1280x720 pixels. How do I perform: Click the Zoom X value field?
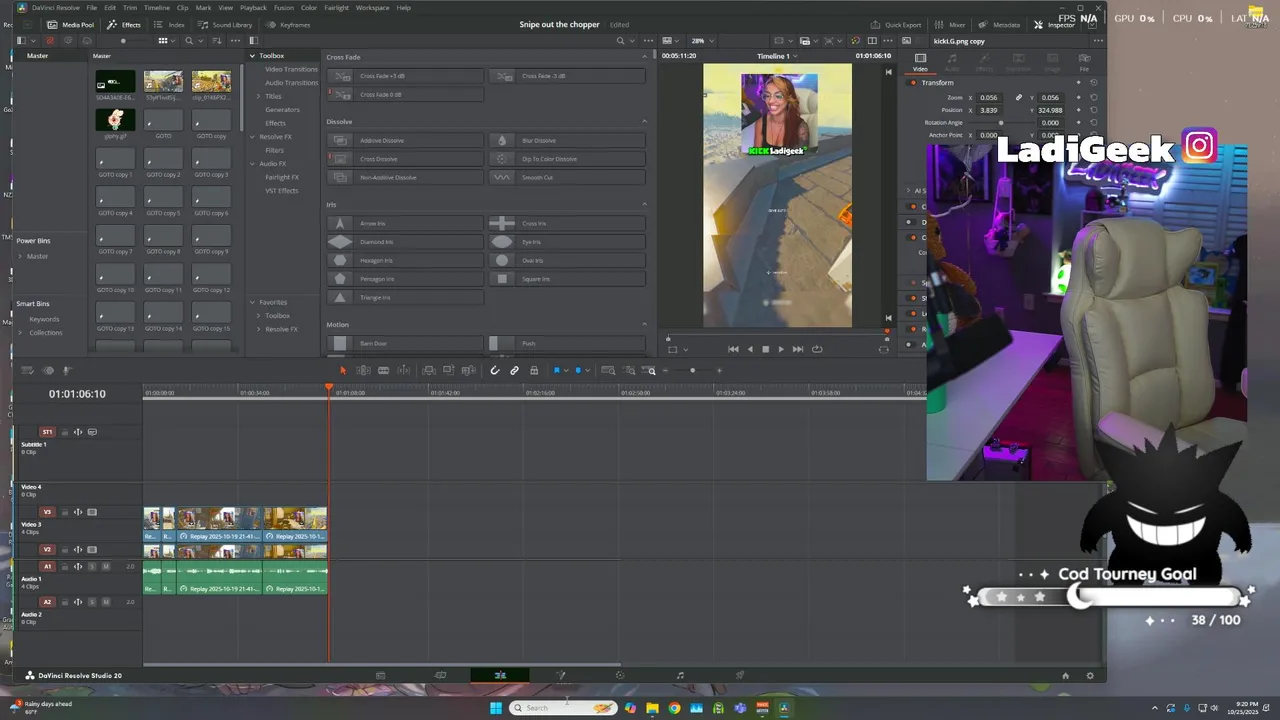(988, 98)
